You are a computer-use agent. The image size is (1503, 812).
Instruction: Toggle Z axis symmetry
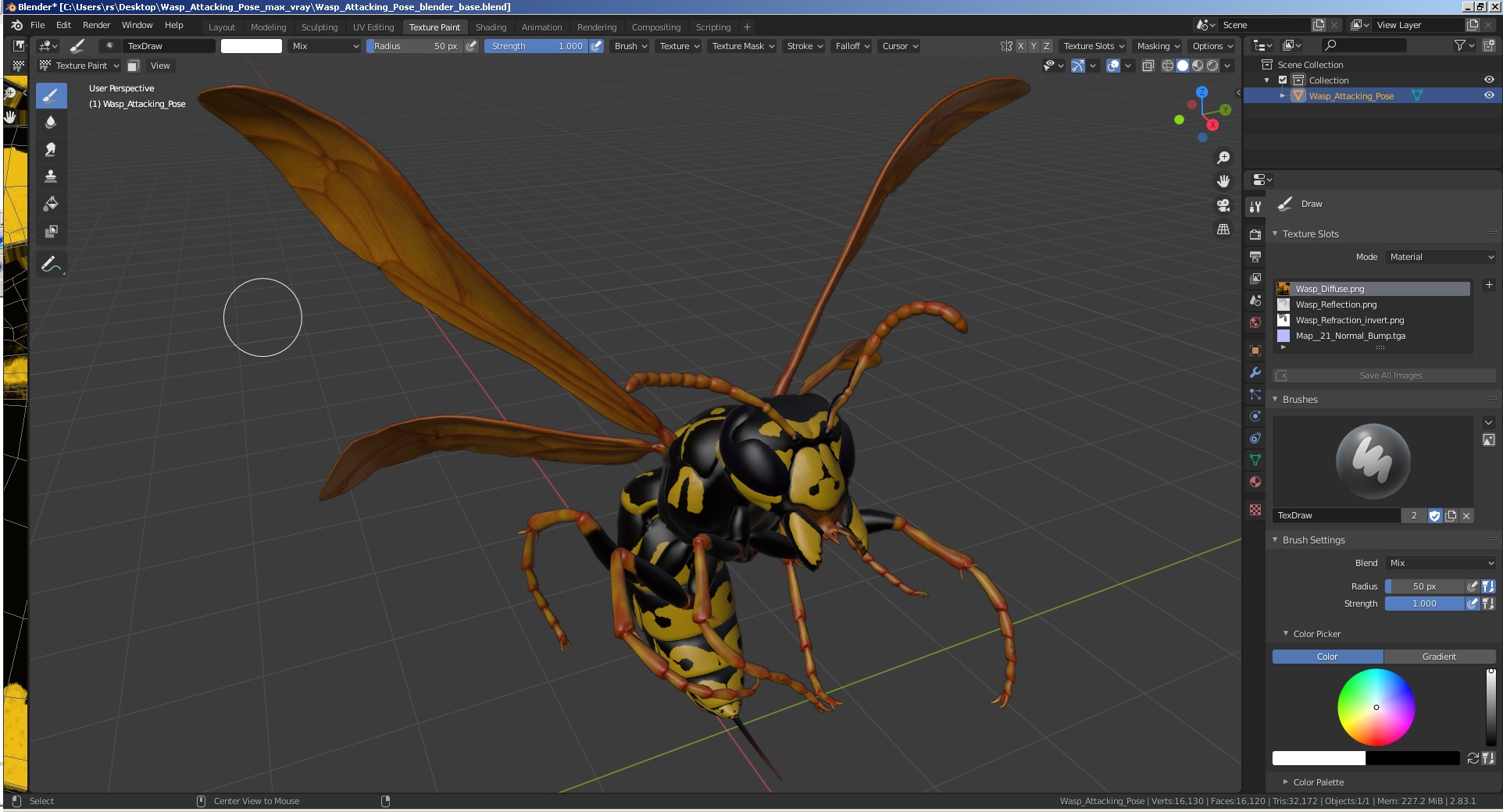[x=1047, y=46]
